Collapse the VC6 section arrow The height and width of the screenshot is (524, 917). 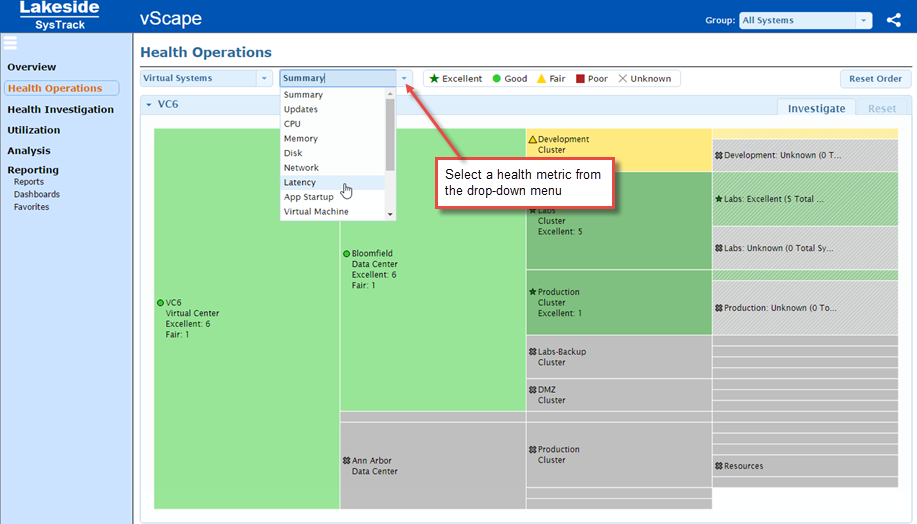pos(149,105)
